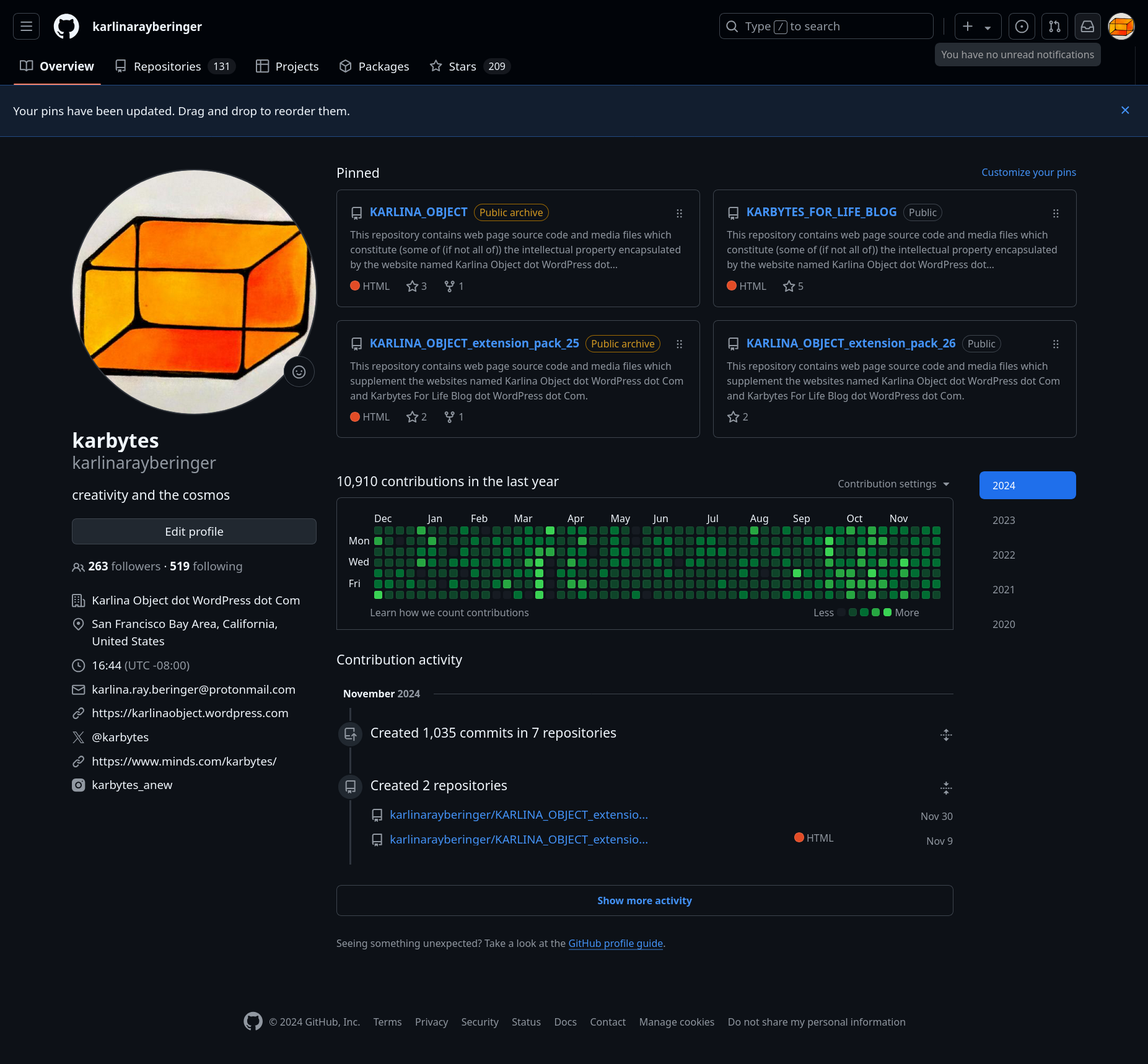Select the Overview tab

click(x=57, y=66)
